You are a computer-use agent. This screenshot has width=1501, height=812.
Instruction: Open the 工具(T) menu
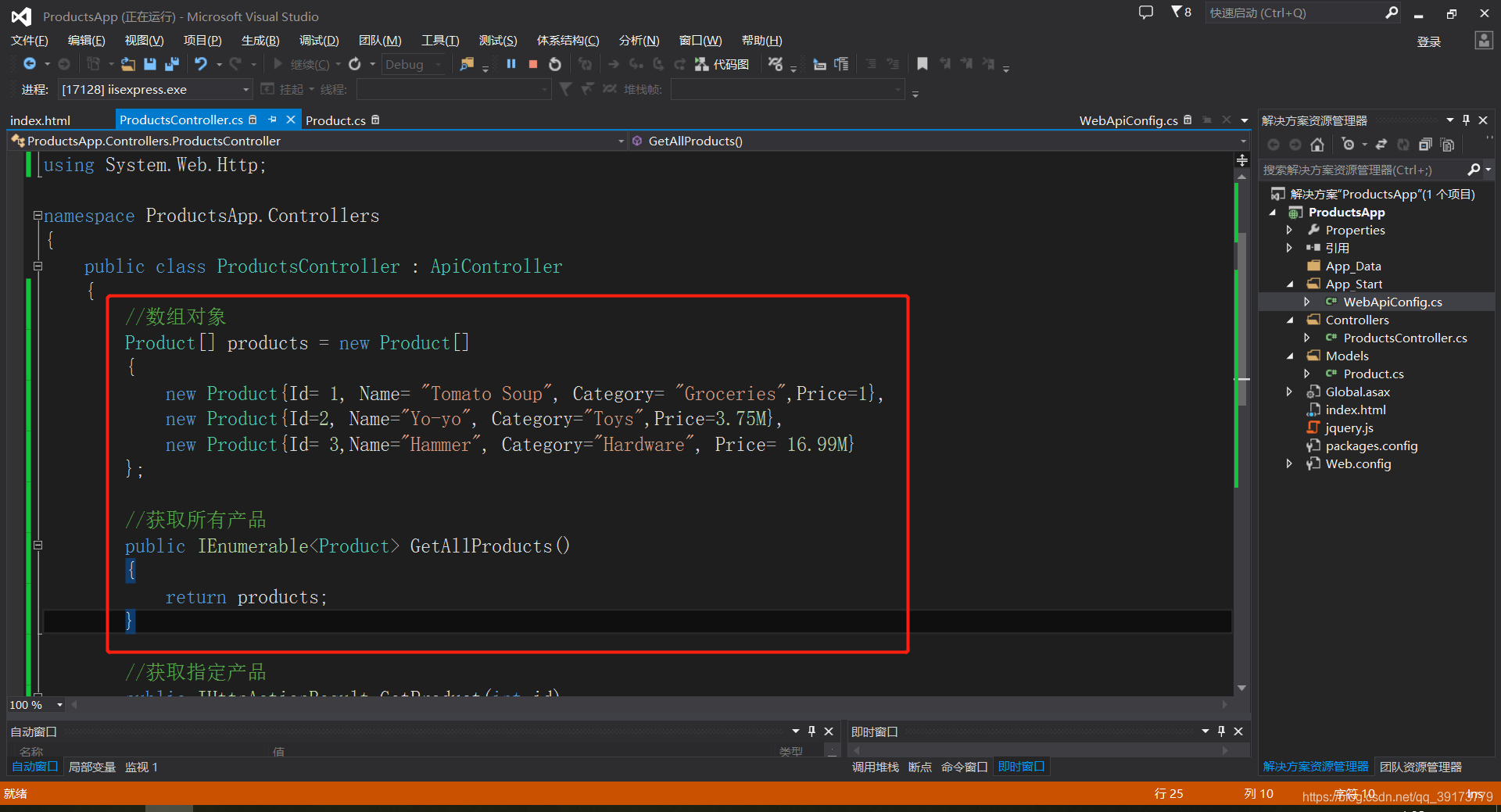pos(440,41)
